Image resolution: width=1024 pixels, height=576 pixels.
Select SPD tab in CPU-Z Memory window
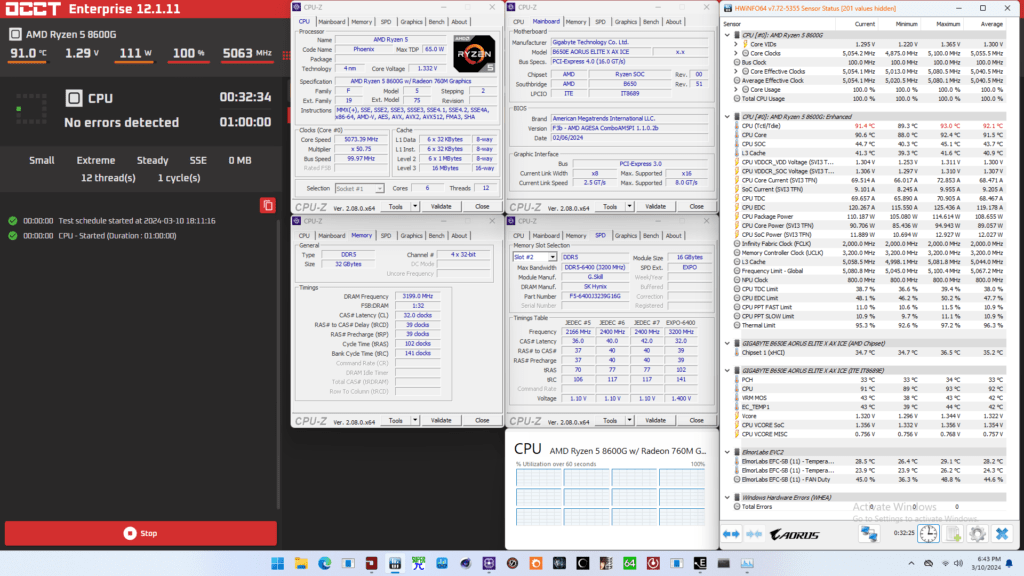[386, 236]
